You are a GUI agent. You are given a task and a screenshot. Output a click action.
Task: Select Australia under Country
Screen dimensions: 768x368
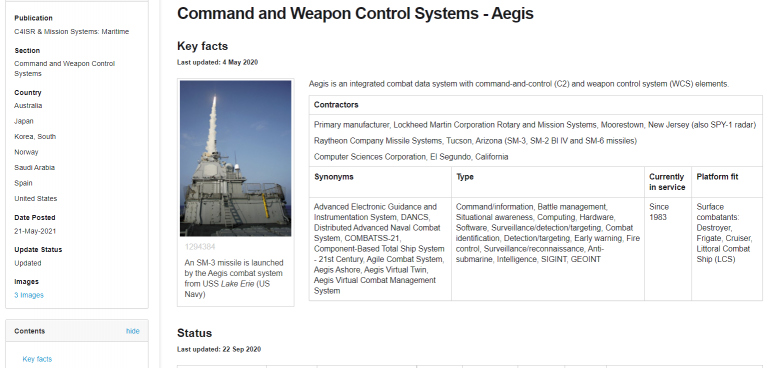(28, 105)
